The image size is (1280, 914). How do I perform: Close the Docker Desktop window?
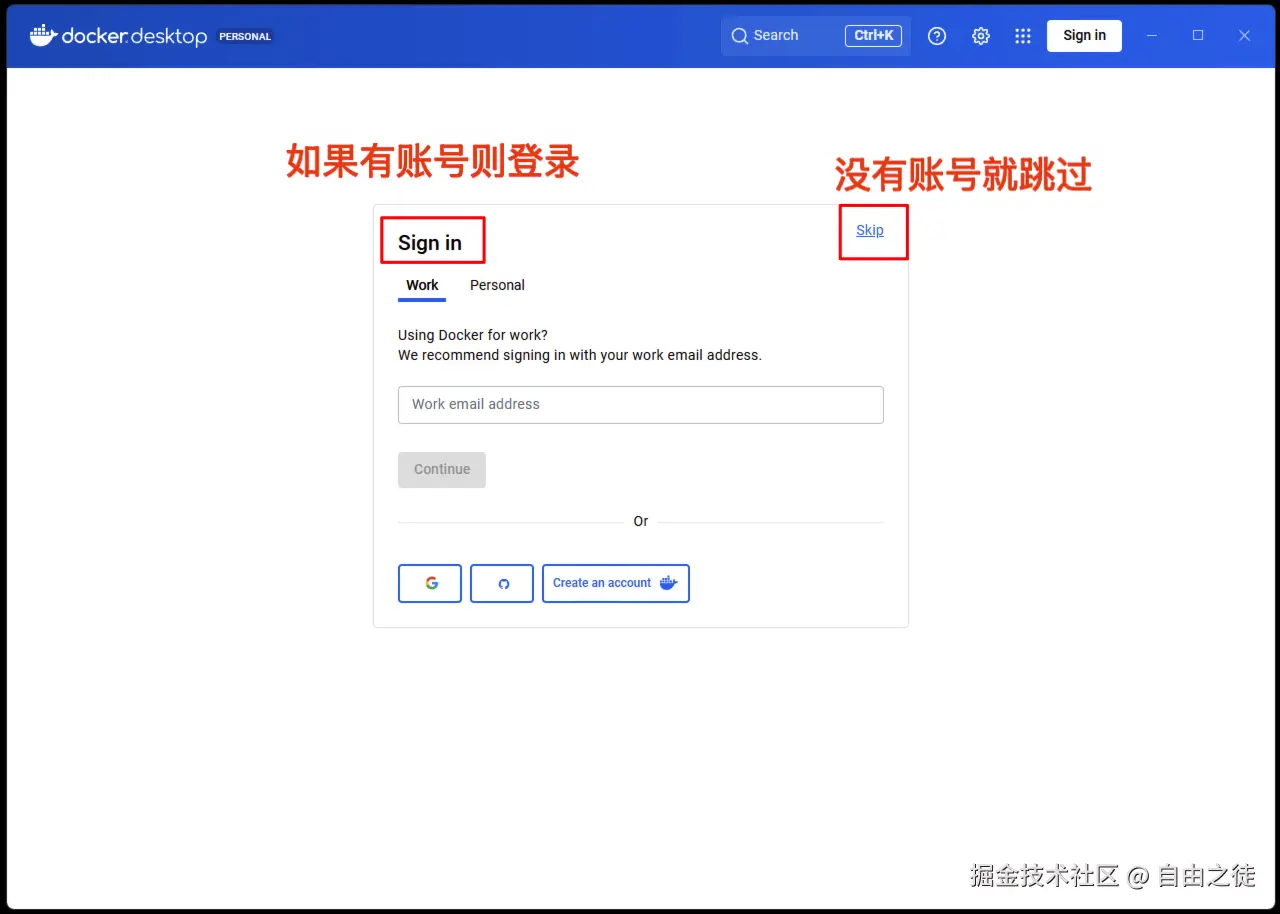click(x=1244, y=35)
